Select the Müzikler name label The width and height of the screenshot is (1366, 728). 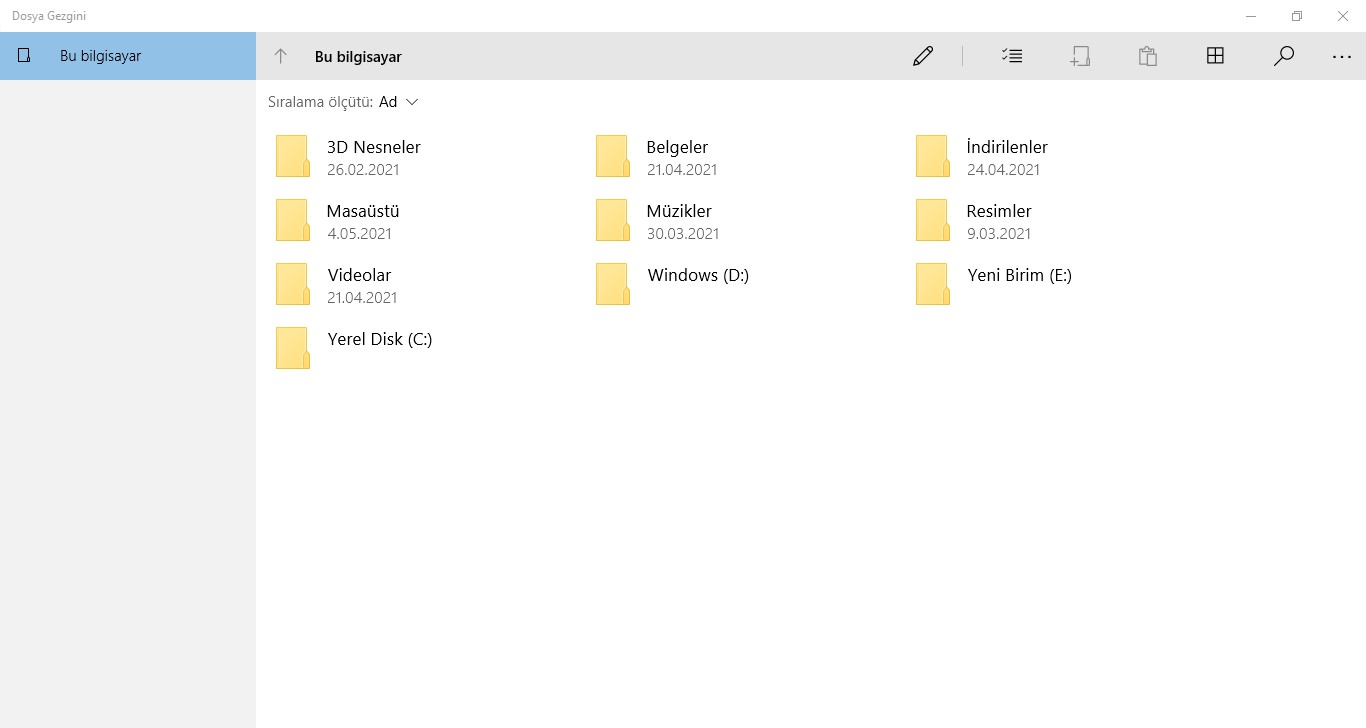pos(679,211)
